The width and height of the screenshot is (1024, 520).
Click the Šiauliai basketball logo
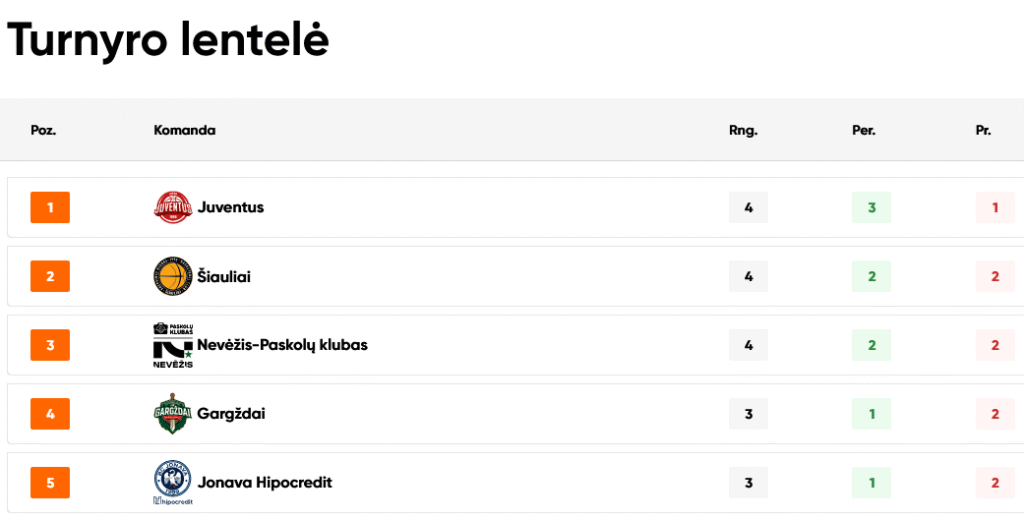pyautogui.click(x=172, y=277)
